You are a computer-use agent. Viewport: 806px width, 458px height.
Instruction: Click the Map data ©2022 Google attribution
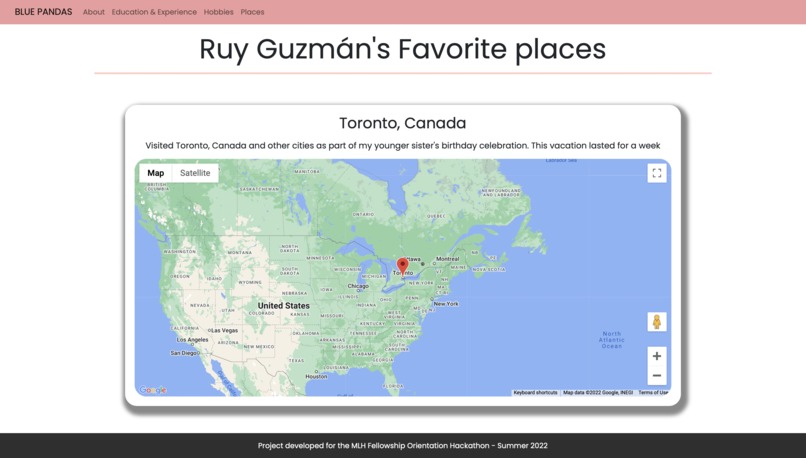coord(598,393)
